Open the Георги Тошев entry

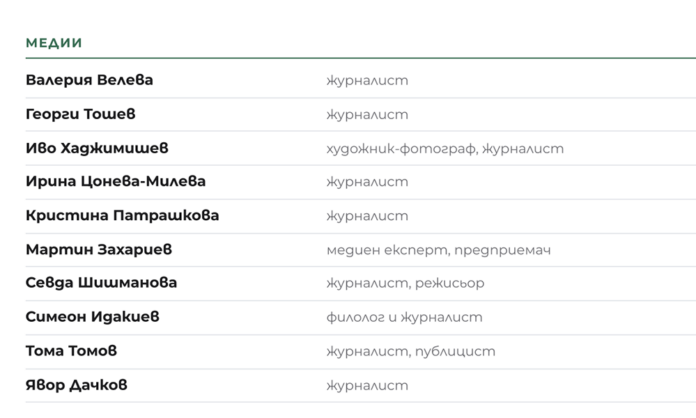80,114
